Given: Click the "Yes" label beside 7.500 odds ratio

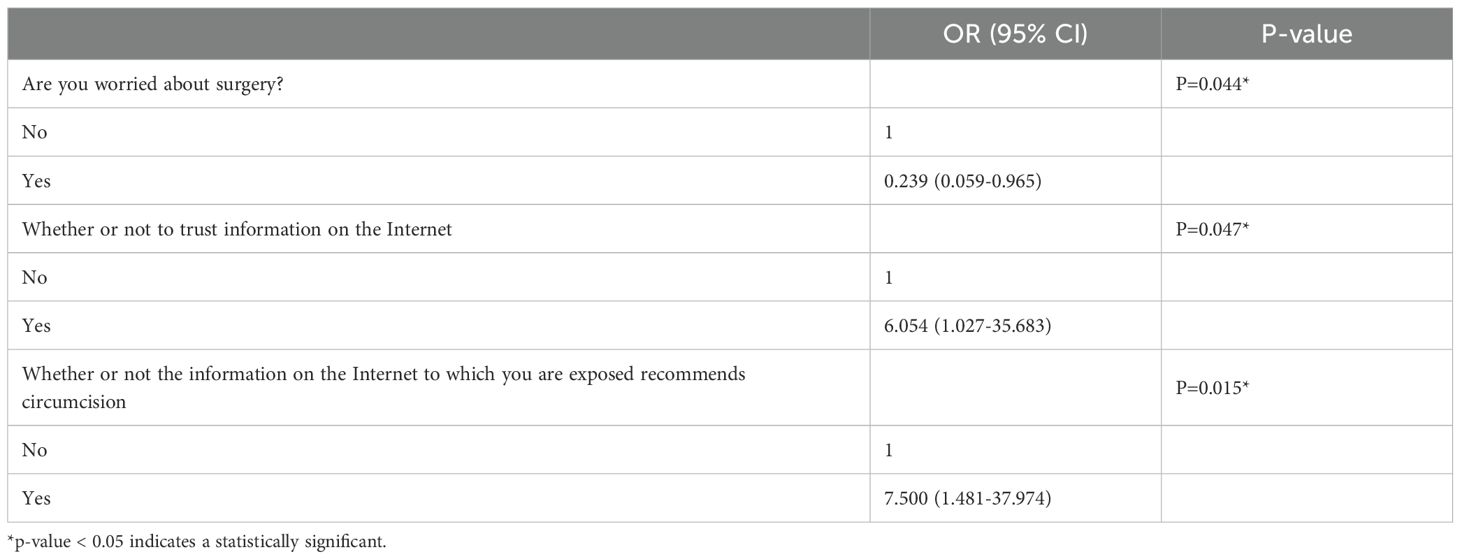Looking at the screenshot, I should (x=36, y=498).
